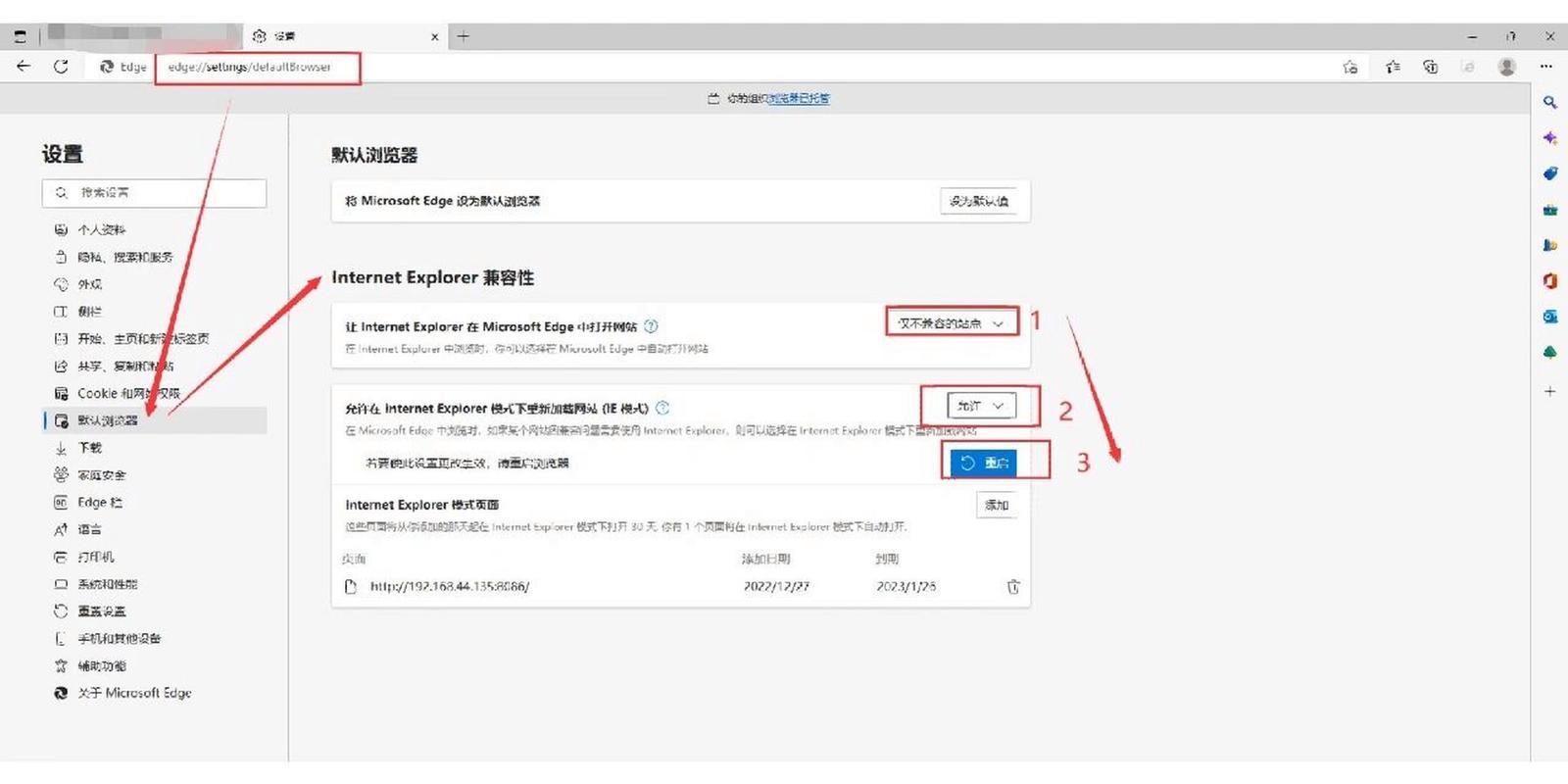The width and height of the screenshot is (1568, 784).
Task: Open the tab actions menu icon
Action: (21, 36)
